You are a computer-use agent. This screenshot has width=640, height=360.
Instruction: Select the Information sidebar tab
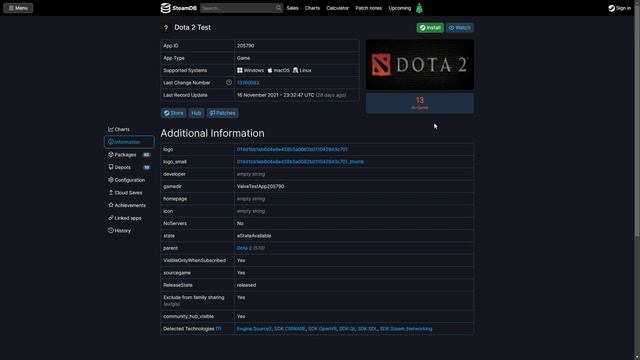pyautogui.click(x=129, y=142)
